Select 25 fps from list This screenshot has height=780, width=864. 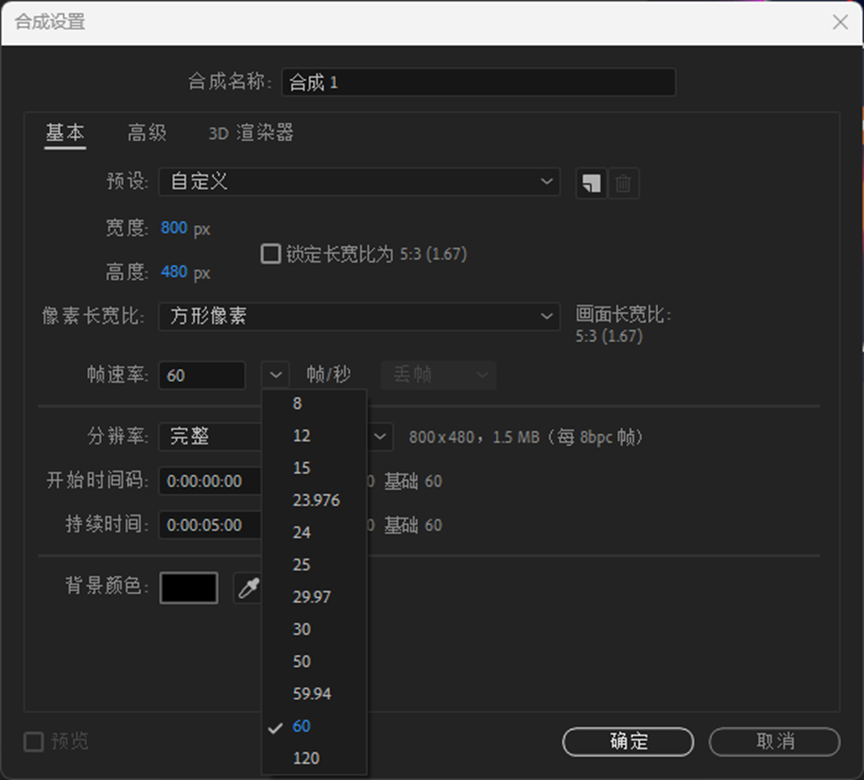click(314, 565)
